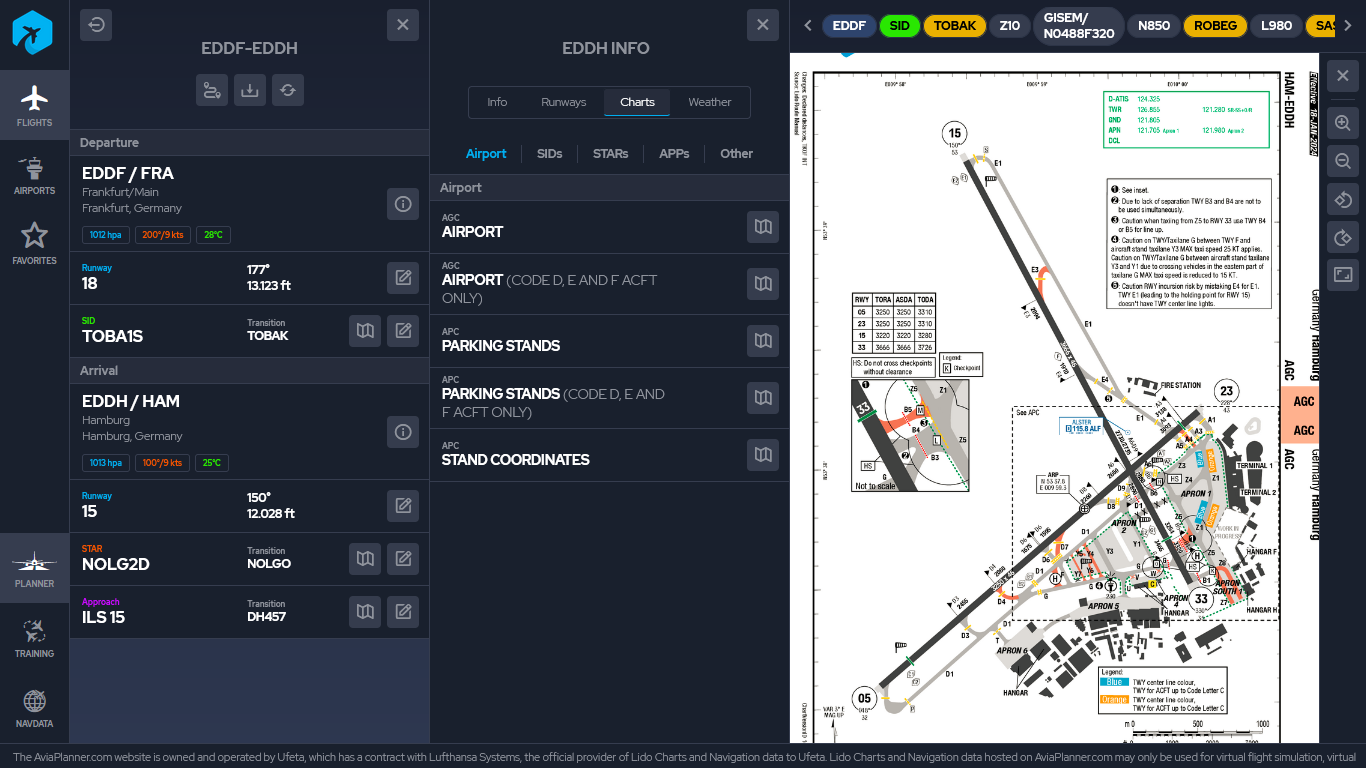Zoom out of the airport chart
The image size is (1366, 768).
coord(1343,161)
